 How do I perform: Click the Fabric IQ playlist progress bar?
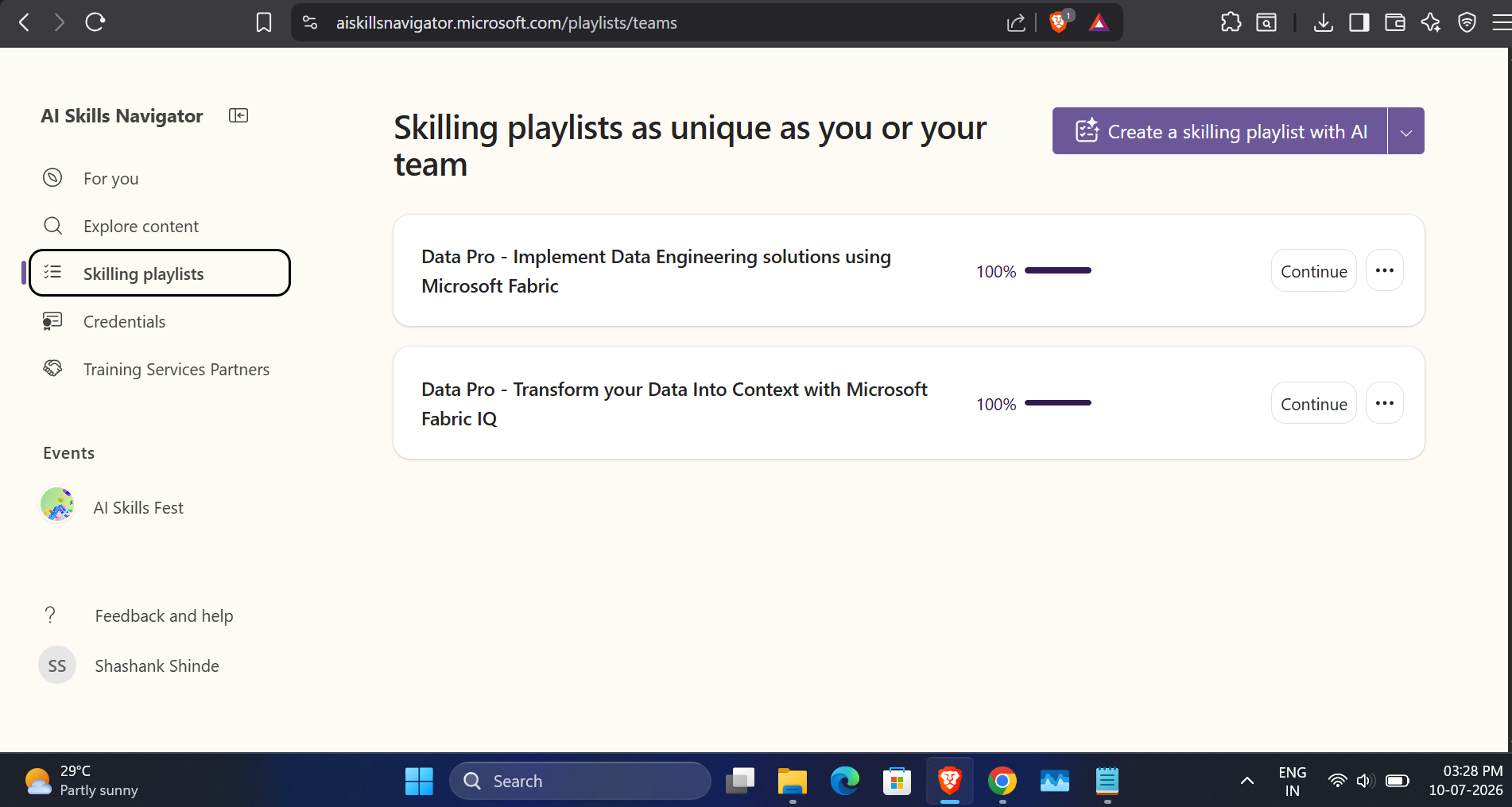pos(1058,403)
